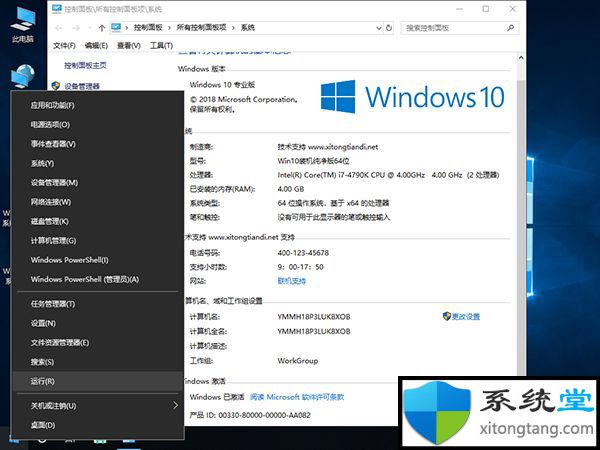Go up one level with the up arrow

coord(101,28)
